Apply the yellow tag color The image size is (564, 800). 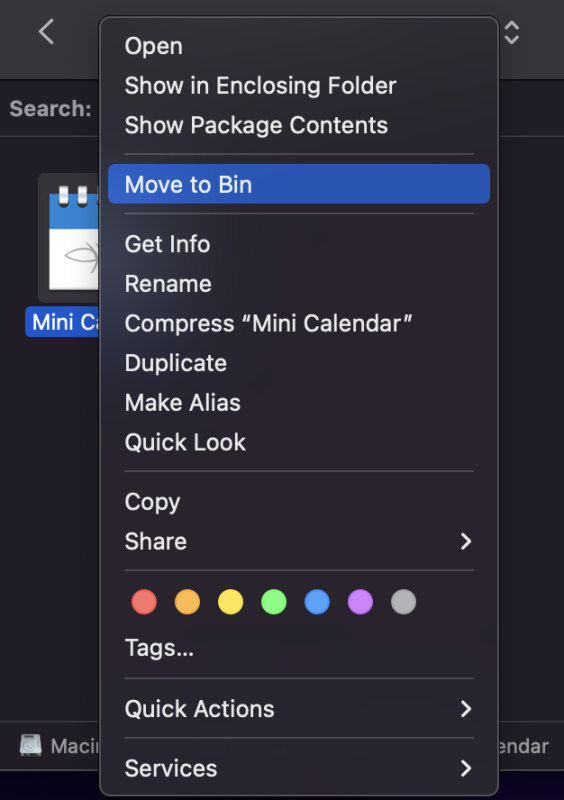click(231, 602)
